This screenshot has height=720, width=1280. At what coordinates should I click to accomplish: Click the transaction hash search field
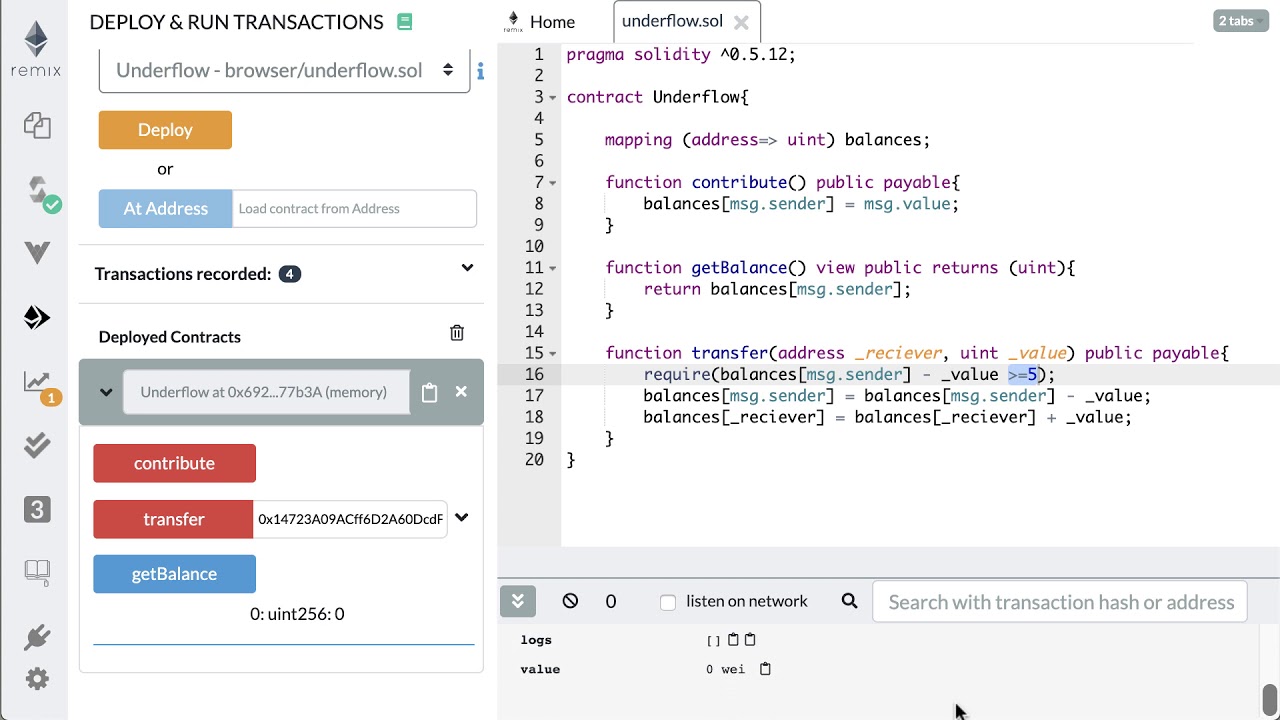tap(1060, 602)
